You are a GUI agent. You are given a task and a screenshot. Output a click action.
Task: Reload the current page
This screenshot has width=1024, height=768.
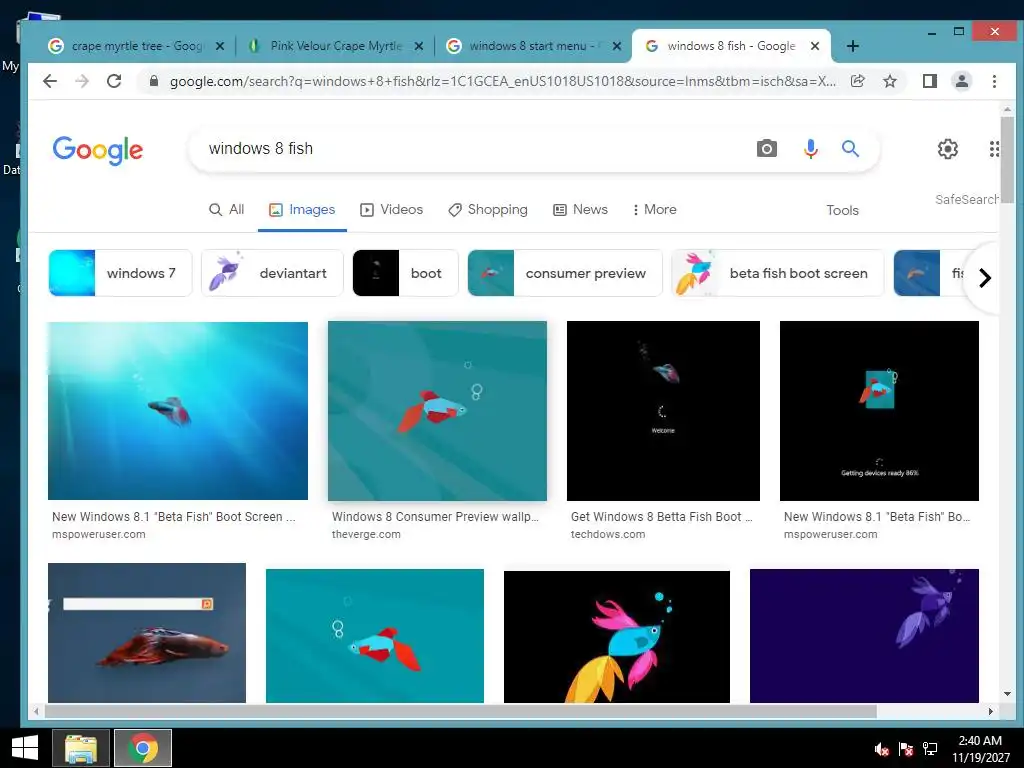(x=114, y=81)
